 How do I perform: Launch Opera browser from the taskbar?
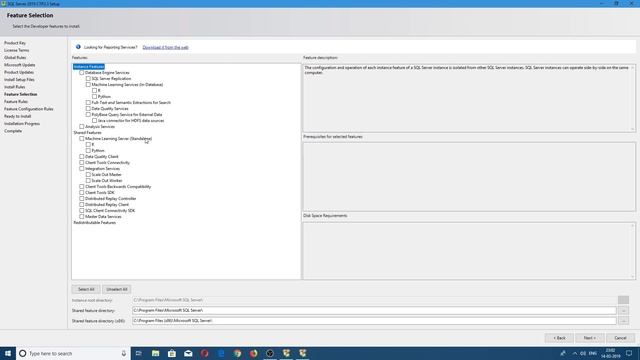click(x=204, y=353)
